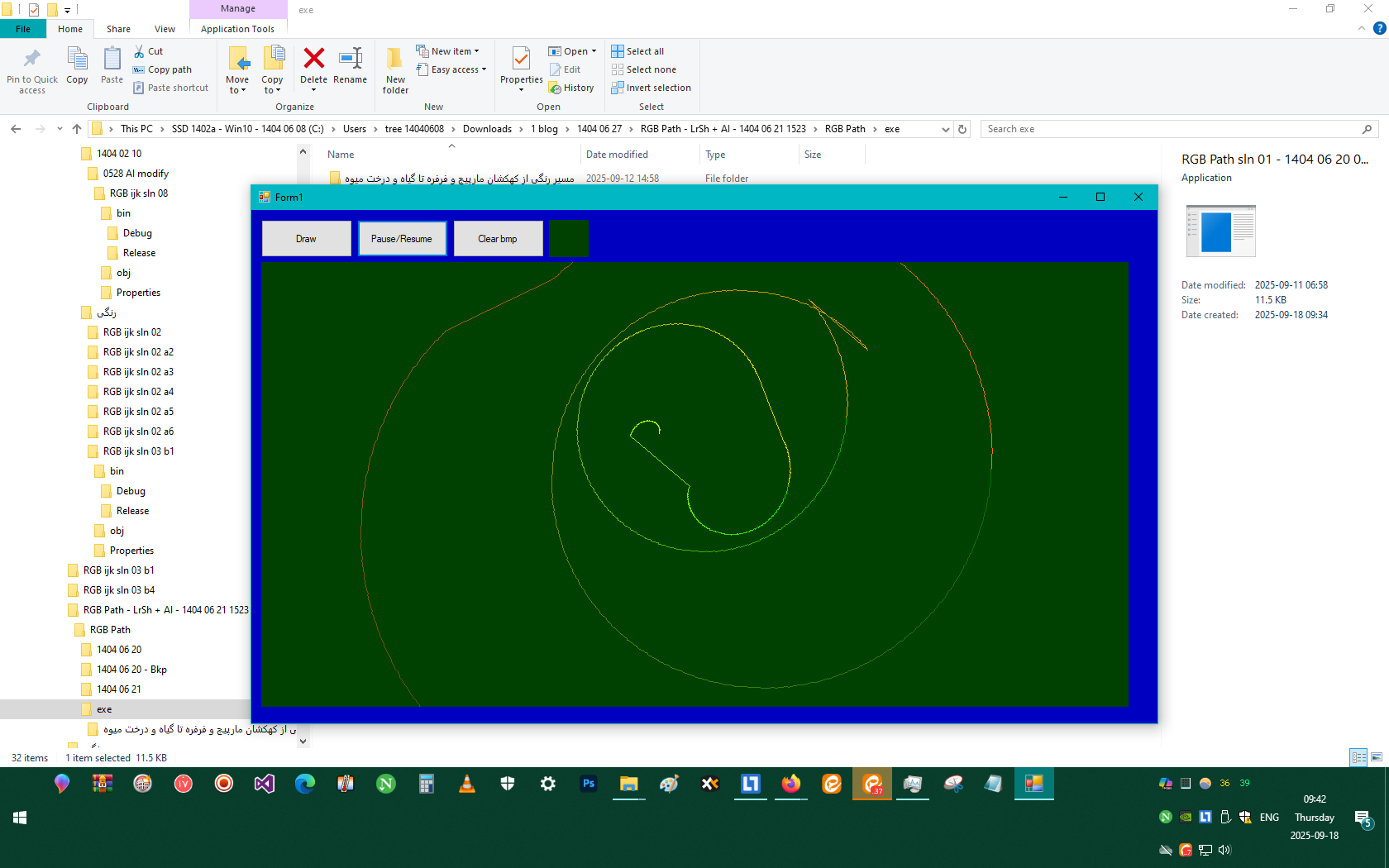Expand address bar history dropdown arrow
This screenshot has width=1389, height=868.
[945, 129]
